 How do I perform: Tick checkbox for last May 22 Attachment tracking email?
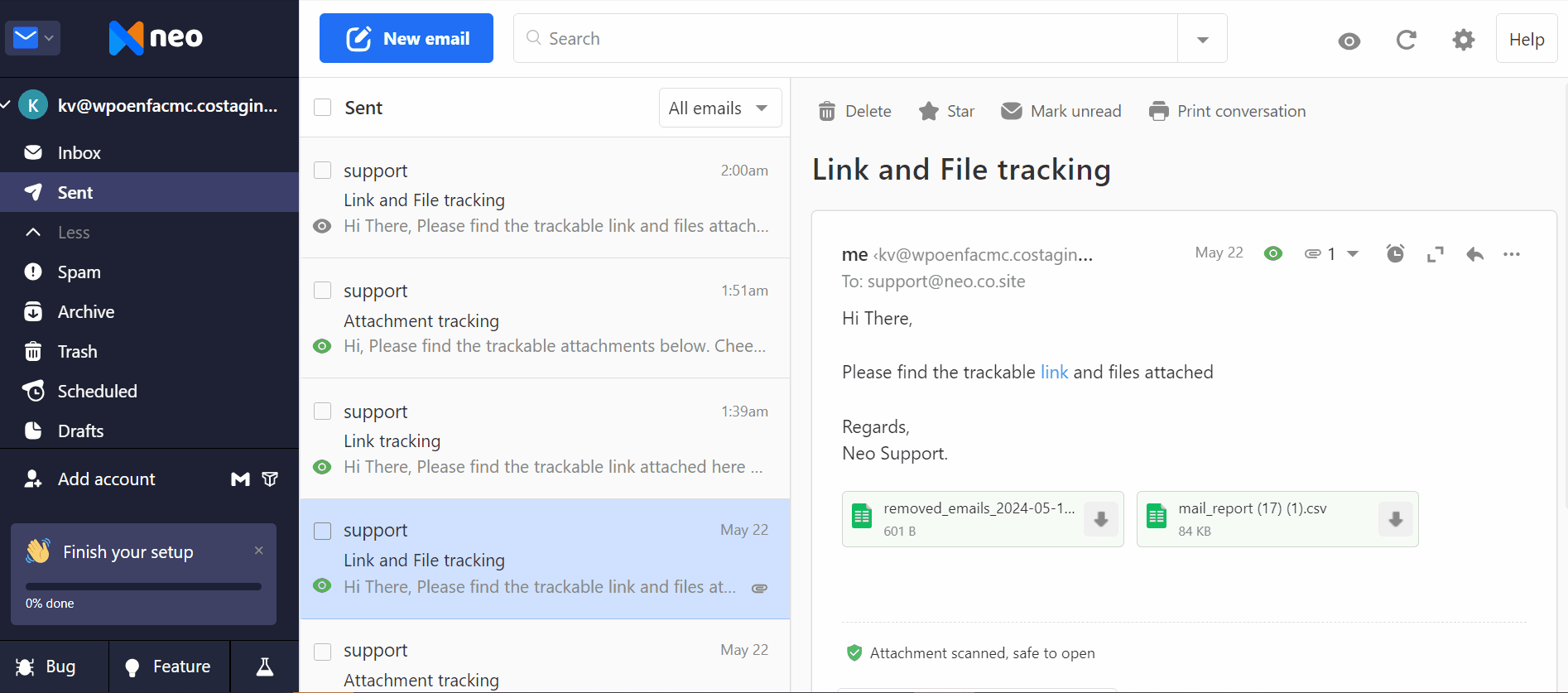[323, 652]
